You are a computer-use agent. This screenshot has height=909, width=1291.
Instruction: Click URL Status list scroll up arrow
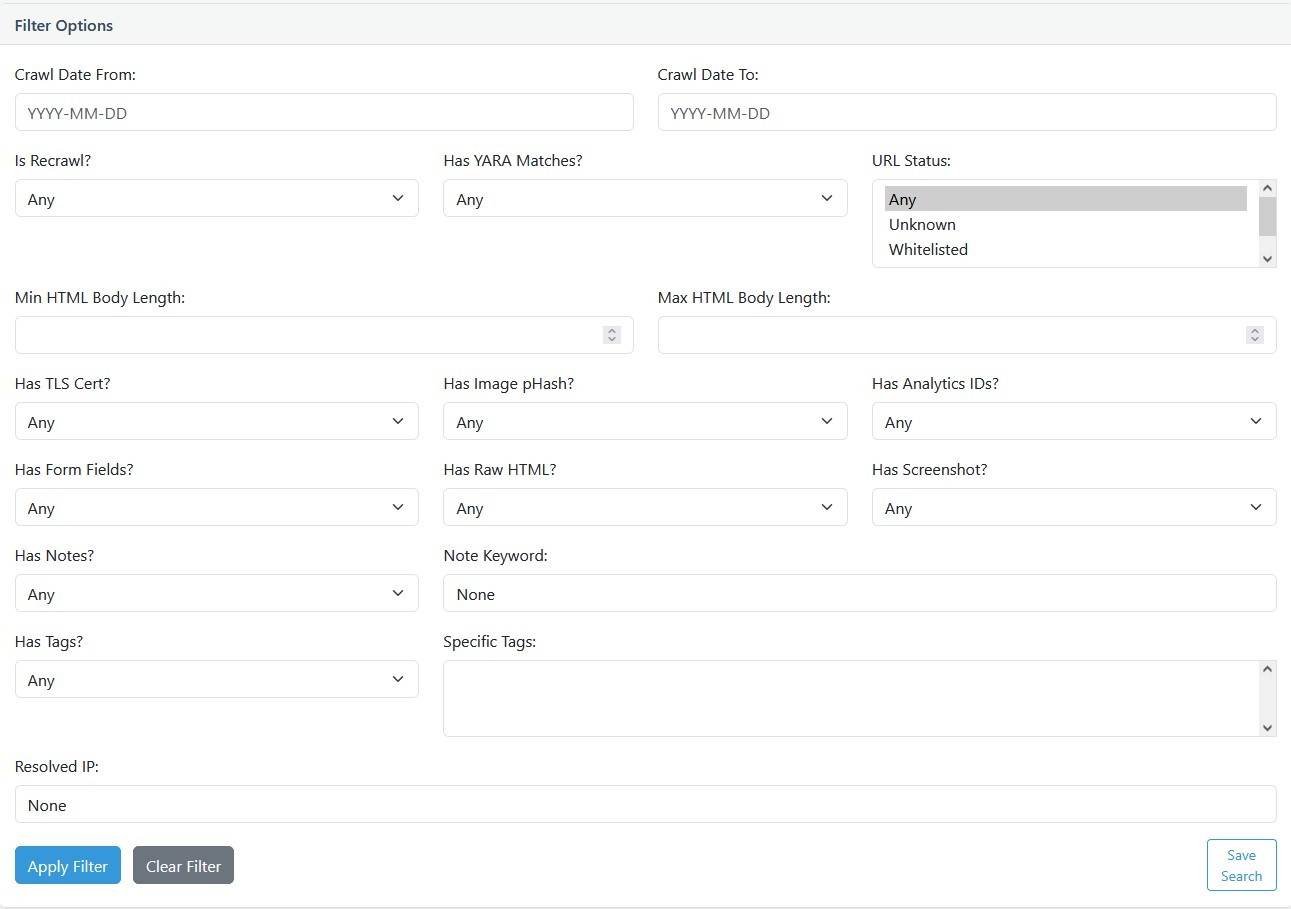(1268, 188)
